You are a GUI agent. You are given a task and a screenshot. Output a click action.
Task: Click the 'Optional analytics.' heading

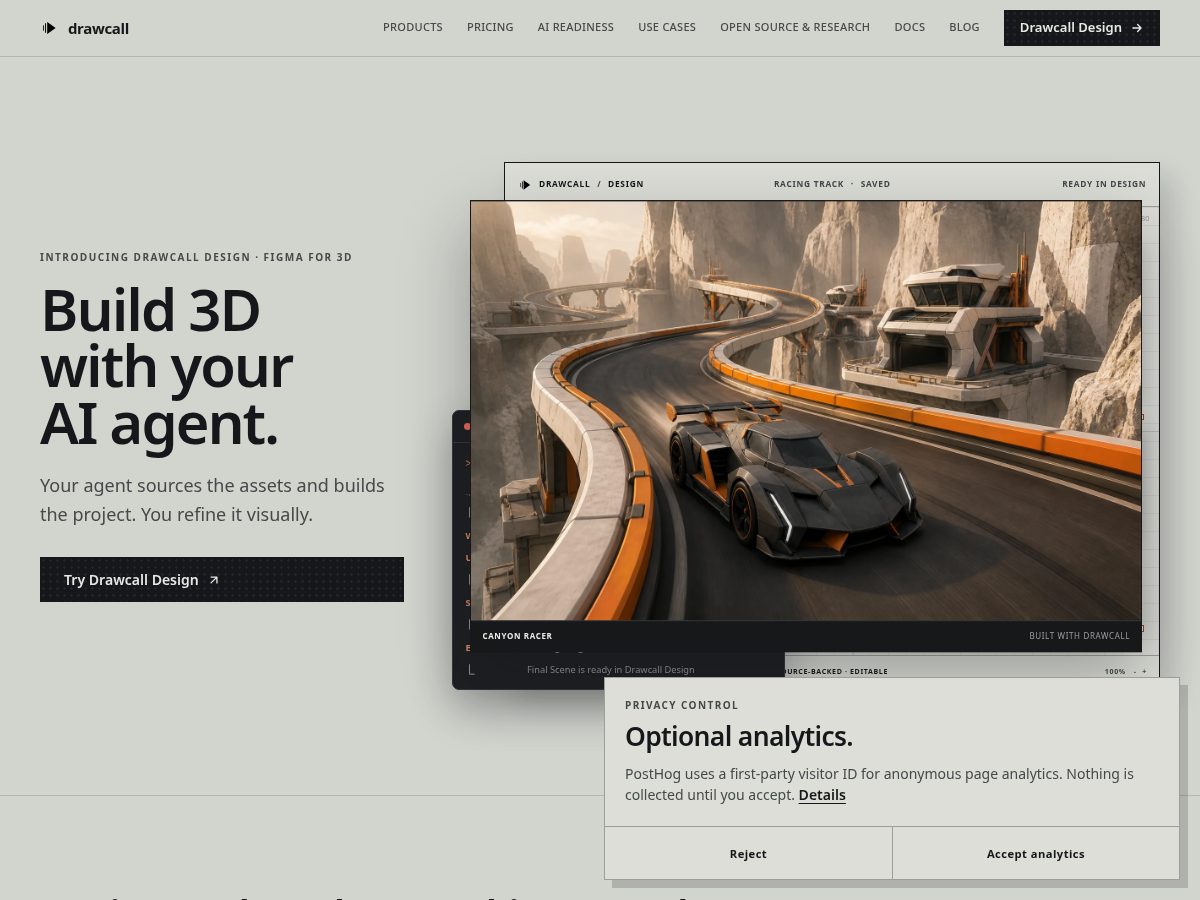(x=739, y=737)
